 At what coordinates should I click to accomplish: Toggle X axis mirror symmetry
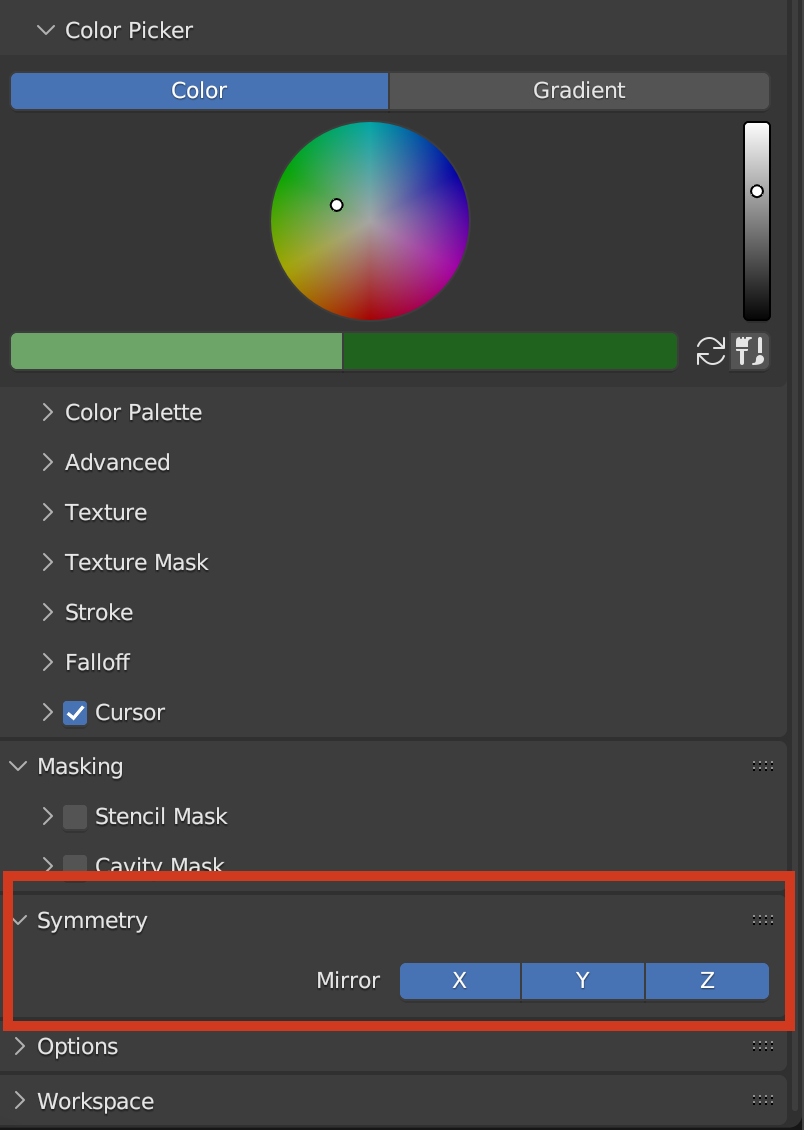pos(460,981)
